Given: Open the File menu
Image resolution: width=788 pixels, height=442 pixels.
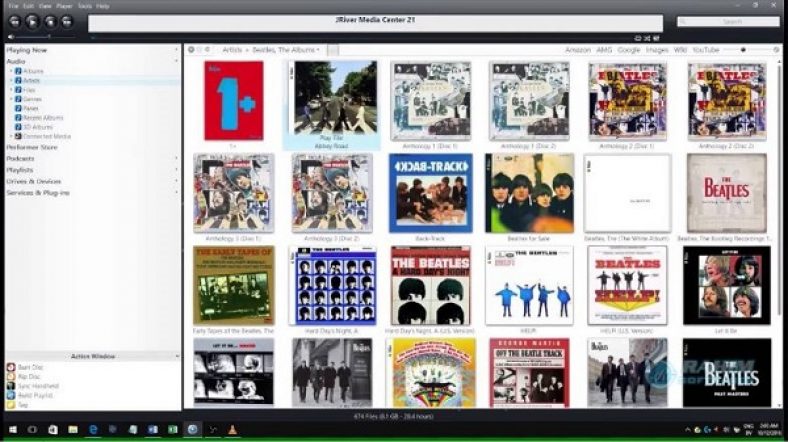Looking at the screenshot, I should pos(14,6).
